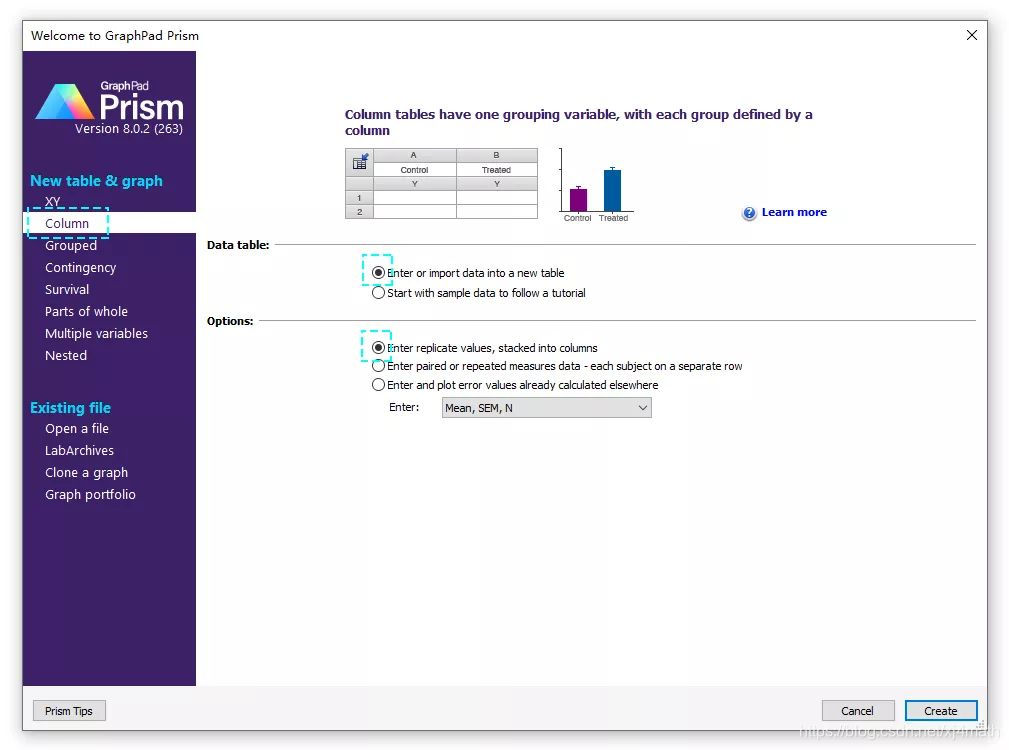The height and width of the screenshot is (750, 1009).
Task: Open LabArchives option
Action: click(x=79, y=450)
